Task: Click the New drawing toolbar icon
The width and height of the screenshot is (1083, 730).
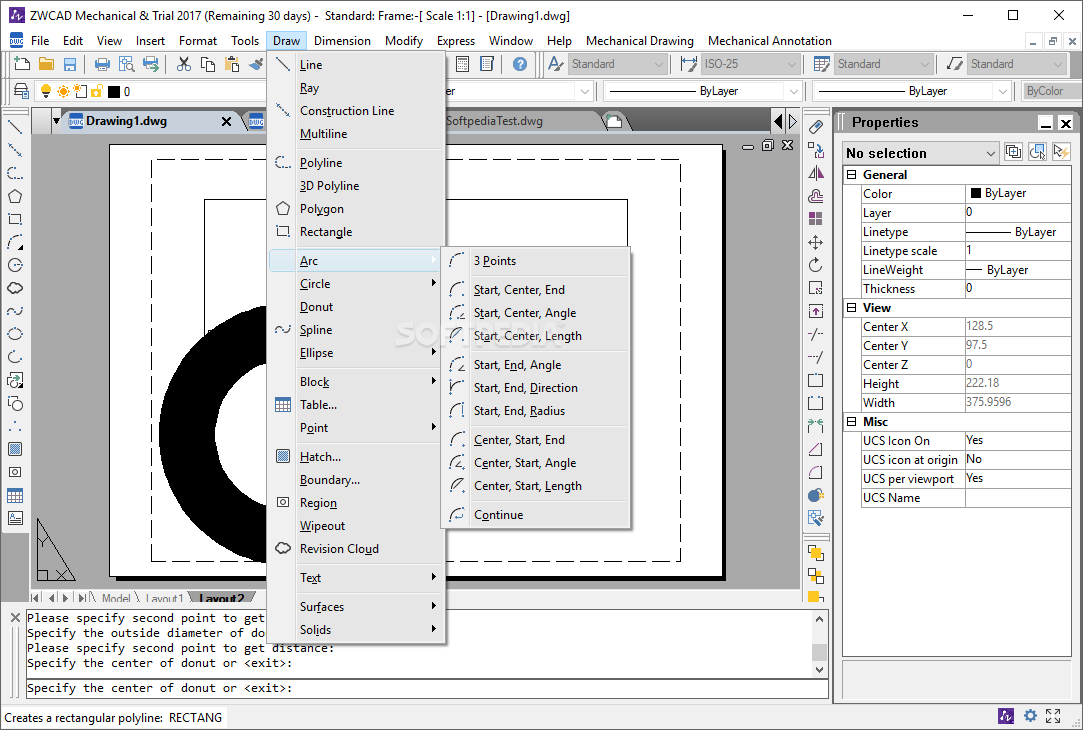Action: (x=22, y=64)
